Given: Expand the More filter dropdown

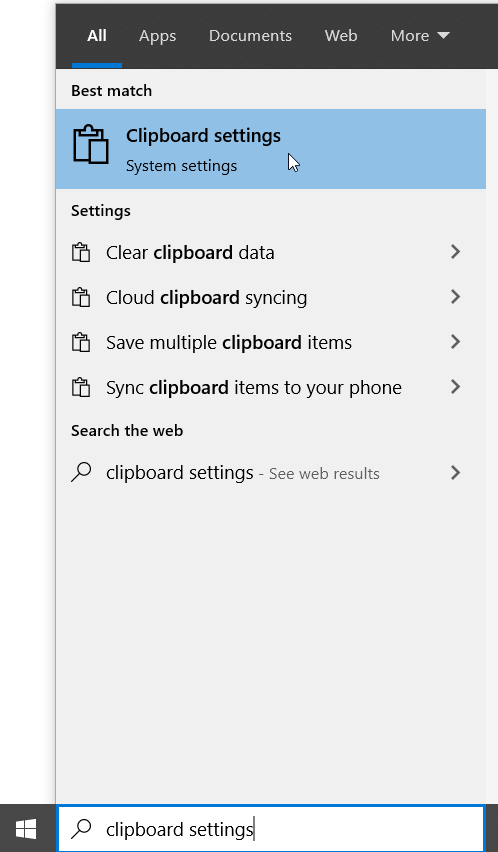Looking at the screenshot, I should [x=420, y=36].
